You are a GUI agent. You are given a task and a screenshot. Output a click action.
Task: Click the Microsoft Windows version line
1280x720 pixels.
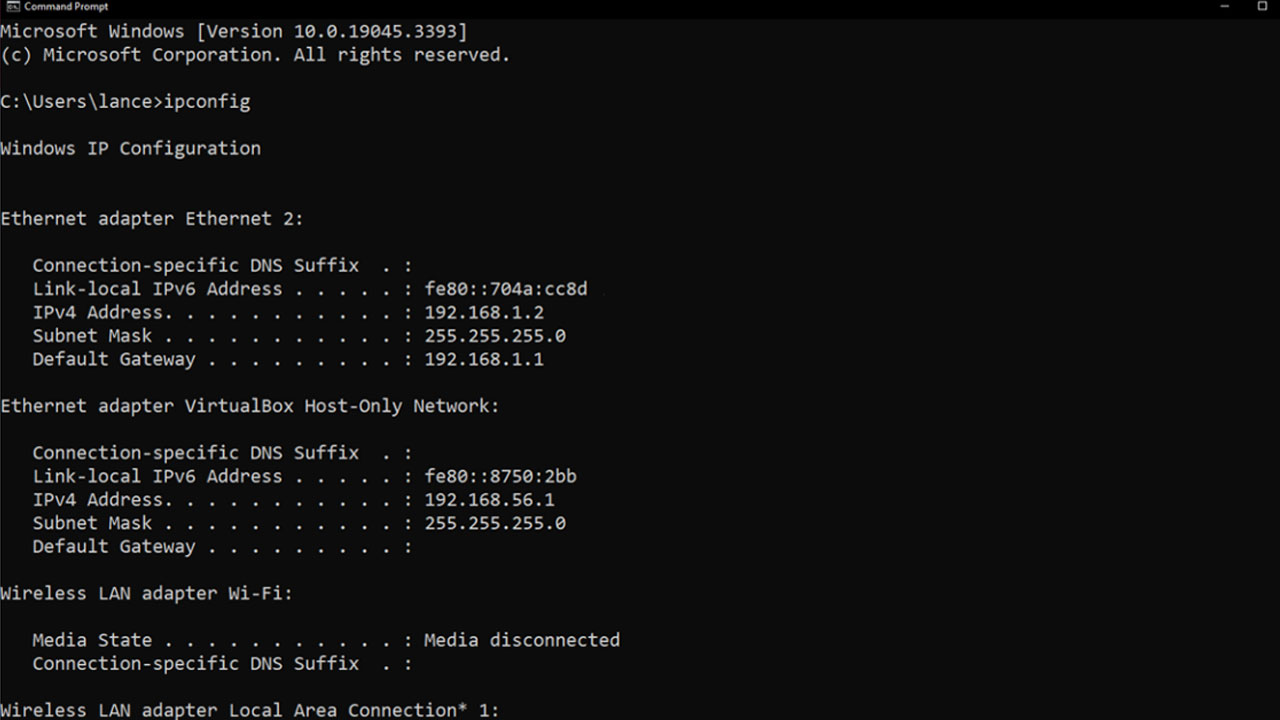[x=234, y=31]
